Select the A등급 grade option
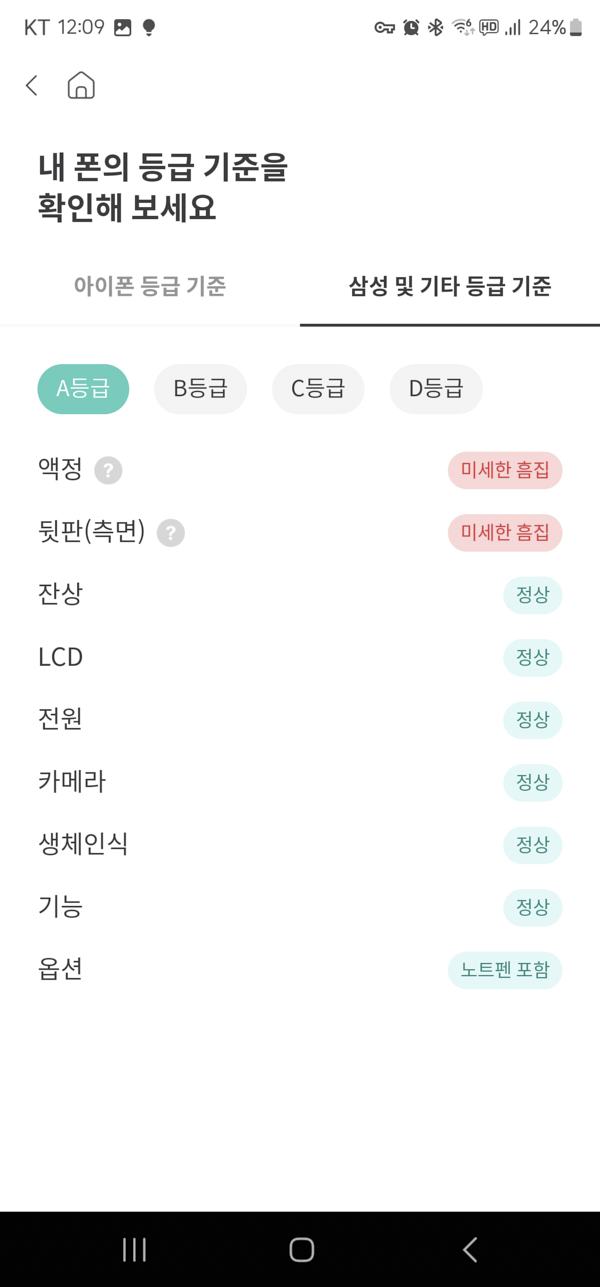The height and width of the screenshot is (1287, 600). (82, 389)
